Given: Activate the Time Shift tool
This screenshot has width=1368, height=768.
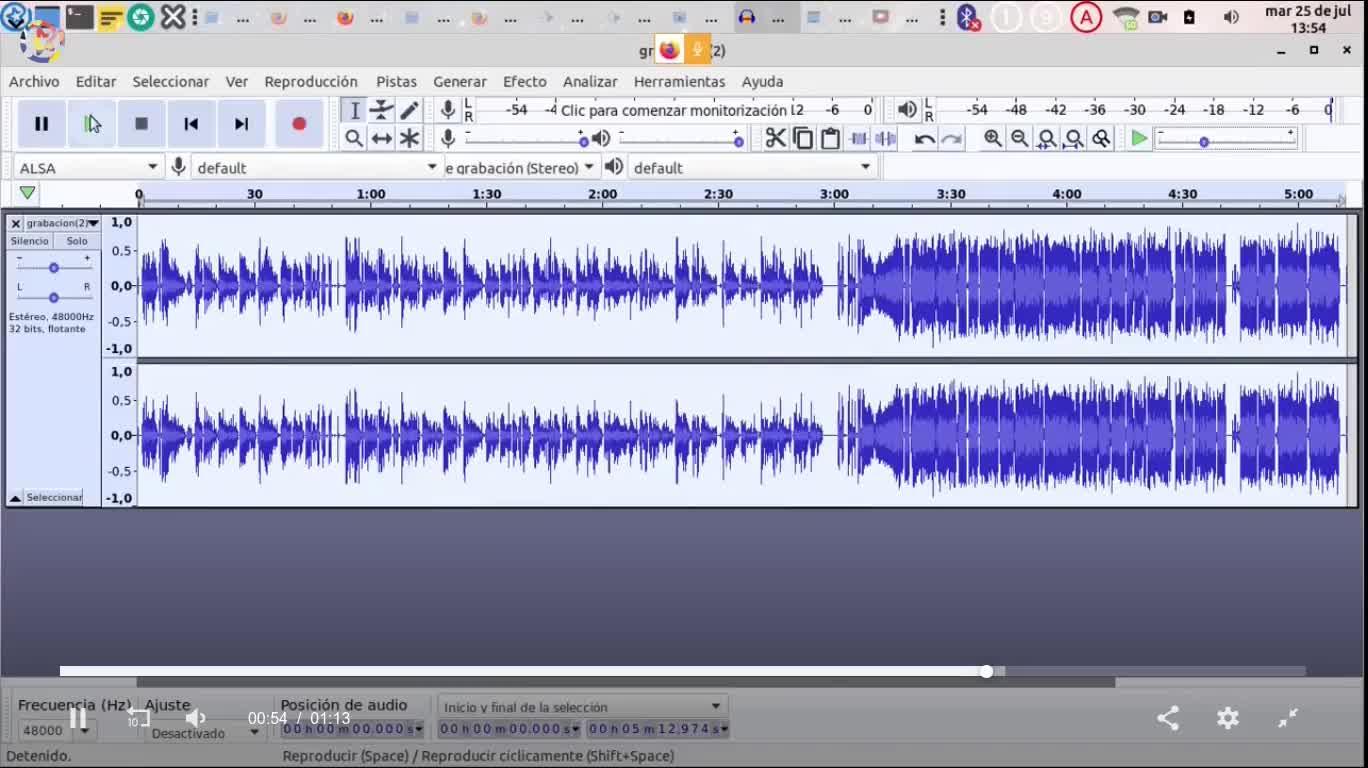Looking at the screenshot, I should coord(381,139).
